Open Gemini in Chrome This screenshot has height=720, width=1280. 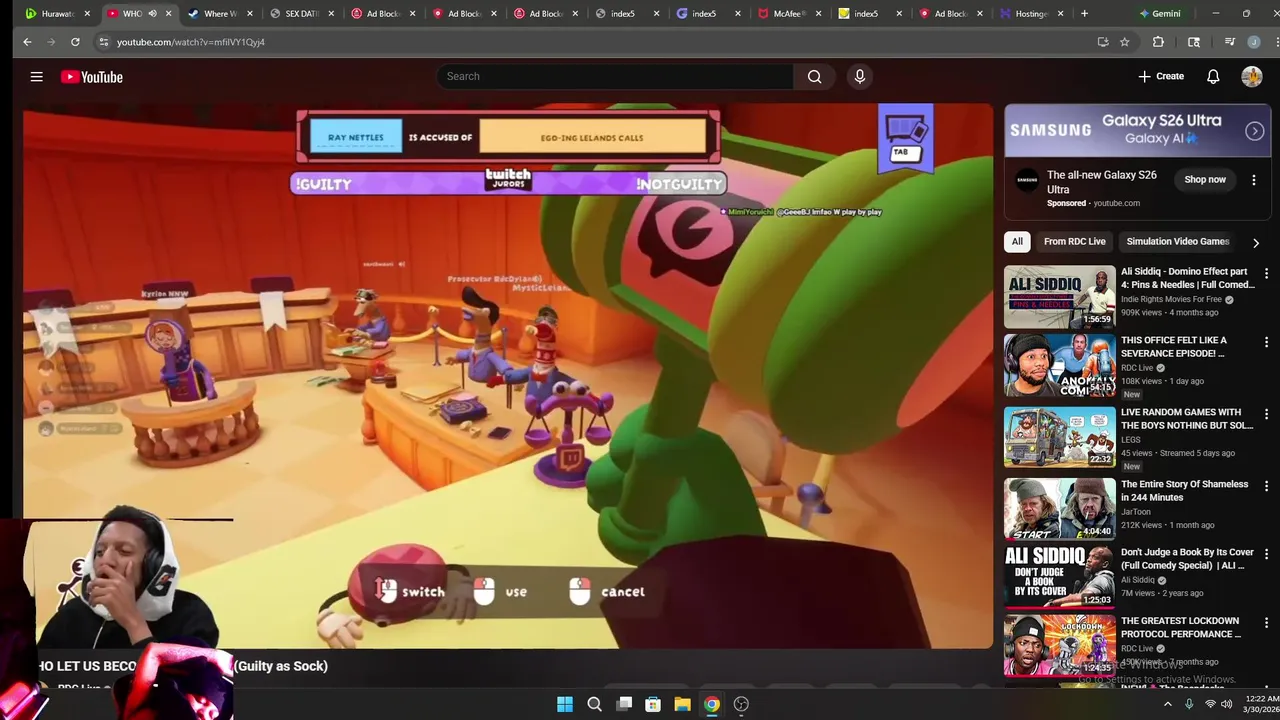tap(1159, 14)
